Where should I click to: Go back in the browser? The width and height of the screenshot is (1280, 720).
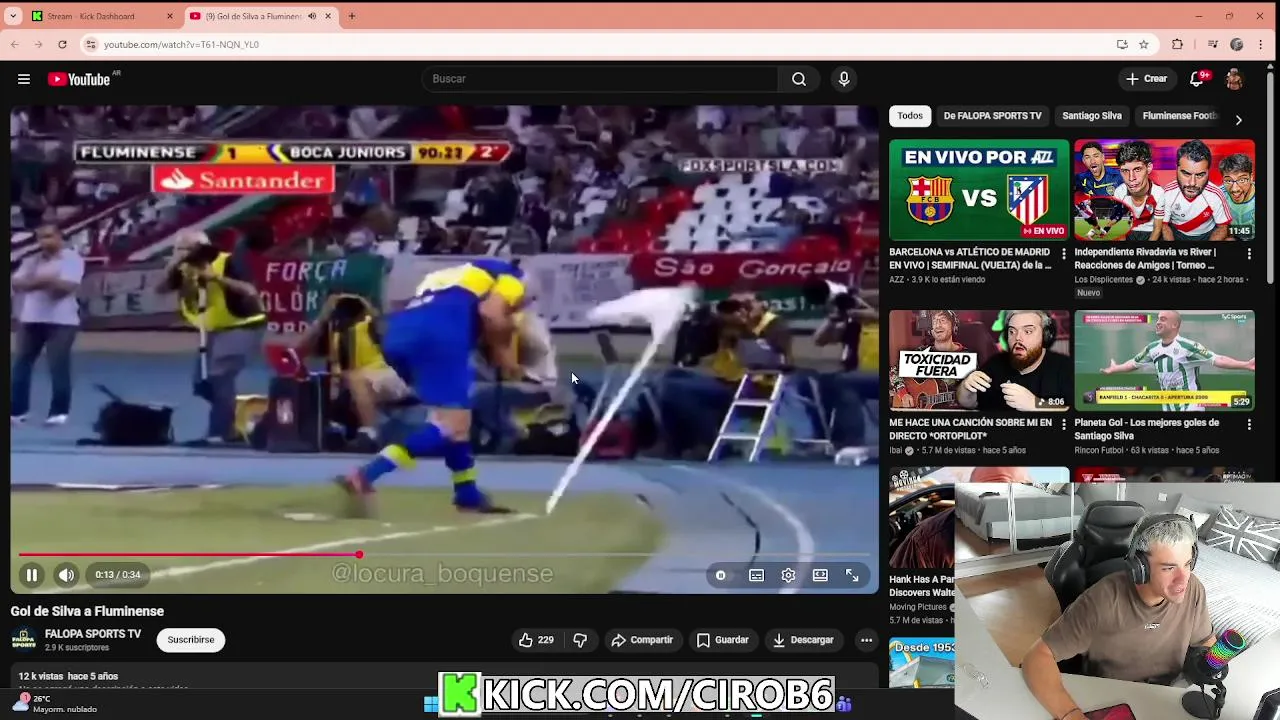point(14,45)
